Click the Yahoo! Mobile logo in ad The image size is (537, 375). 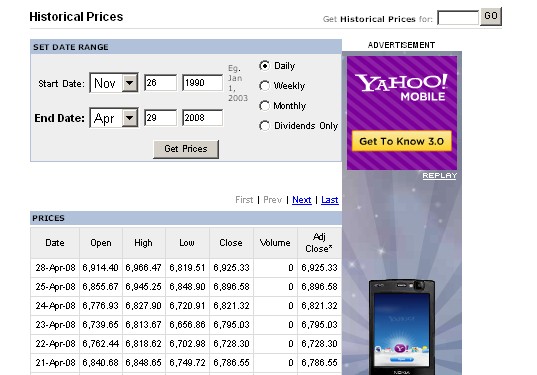[401, 87]
